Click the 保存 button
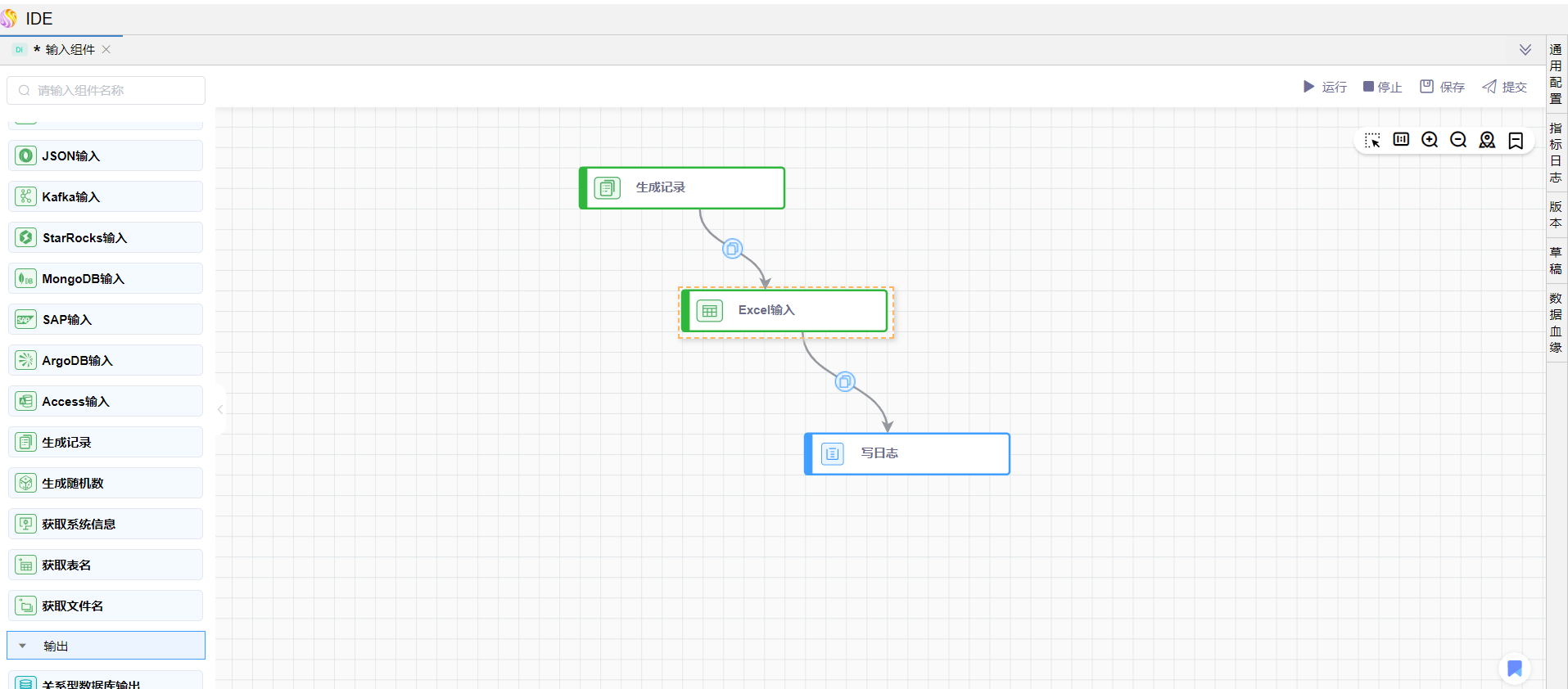The image size is (1568, 689). click(1443, 87)
